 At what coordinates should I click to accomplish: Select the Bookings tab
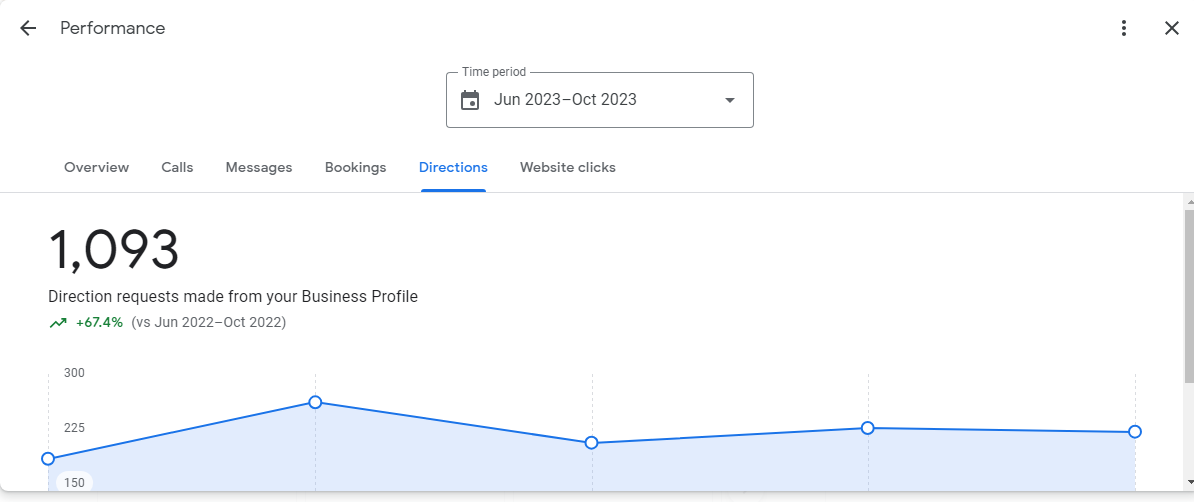356,168
